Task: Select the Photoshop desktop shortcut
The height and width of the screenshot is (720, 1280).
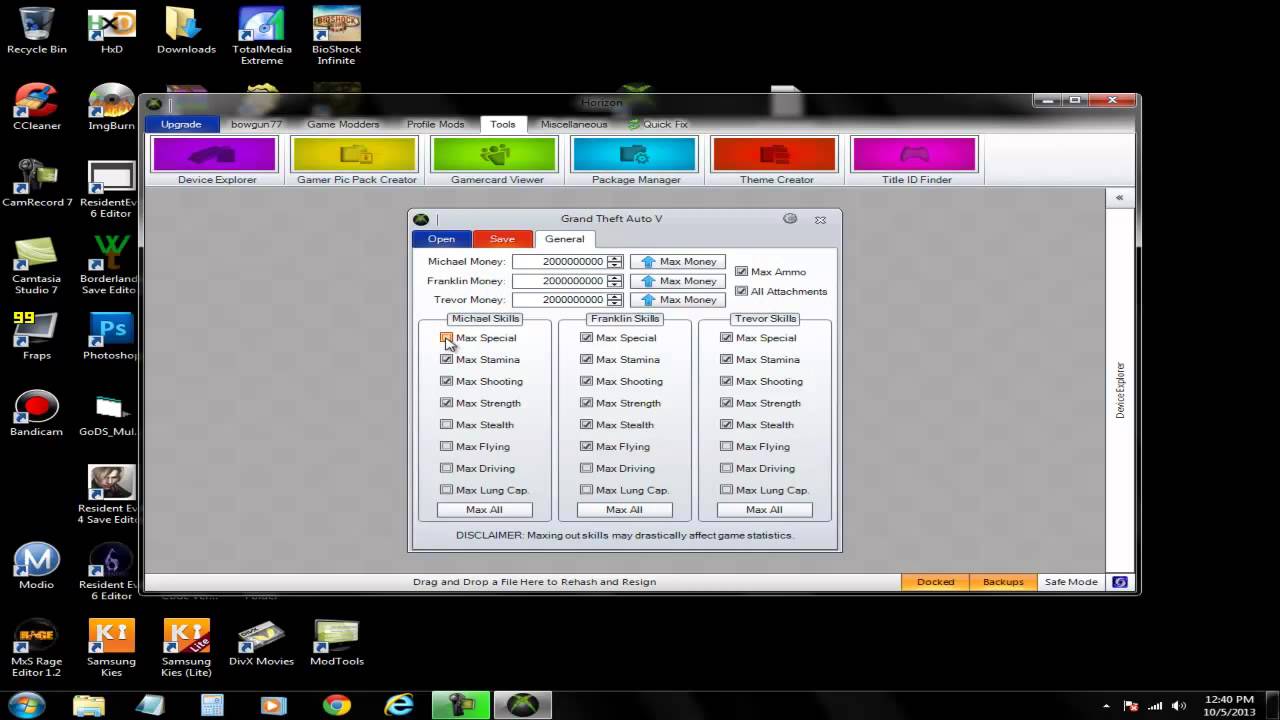Action: [112, 336]
